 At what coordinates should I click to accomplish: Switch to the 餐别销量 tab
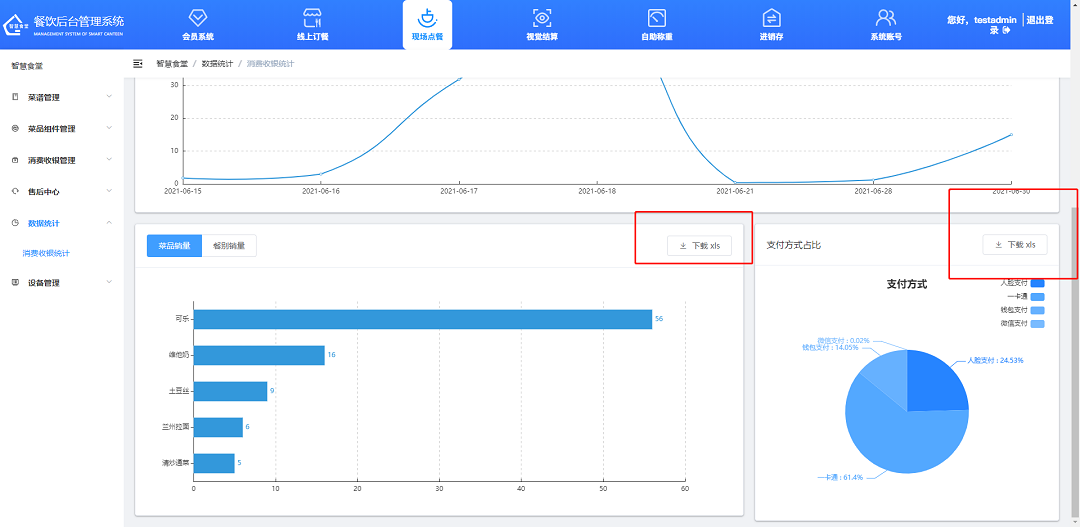coord(229,246)
